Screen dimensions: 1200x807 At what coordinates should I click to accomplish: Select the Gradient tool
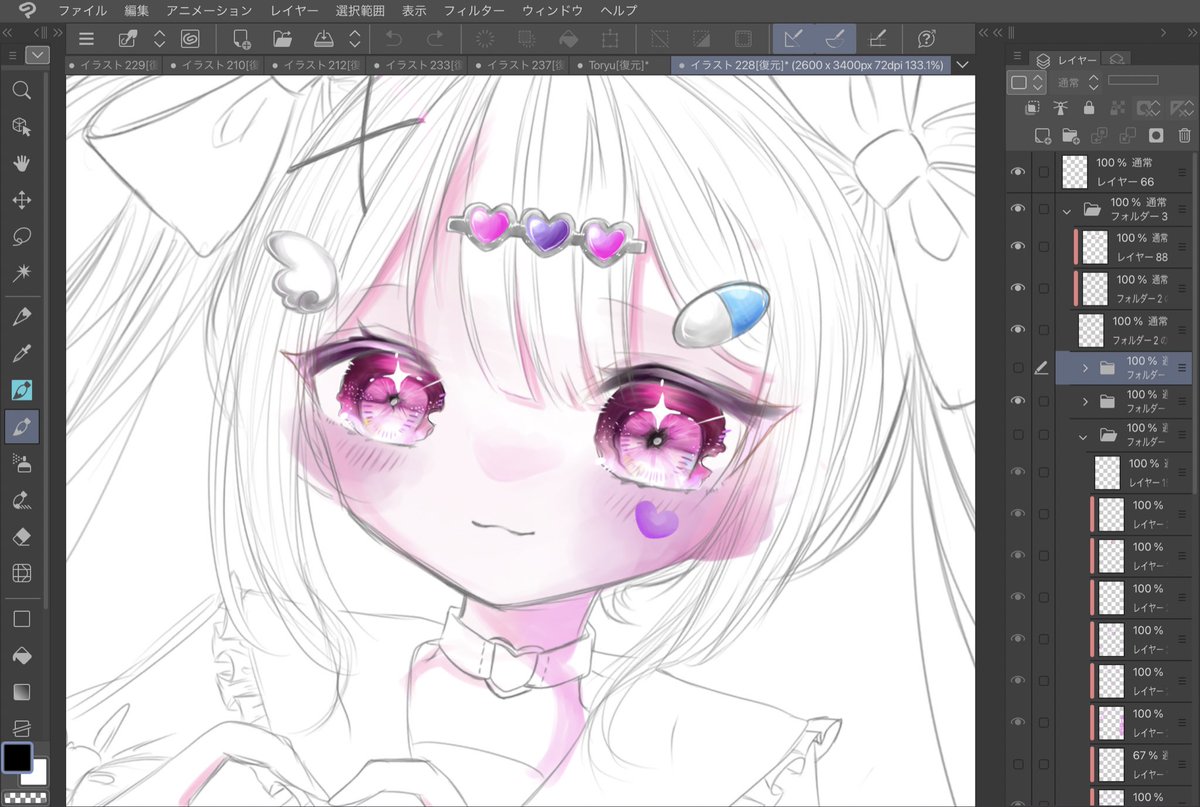coord(21,692)
